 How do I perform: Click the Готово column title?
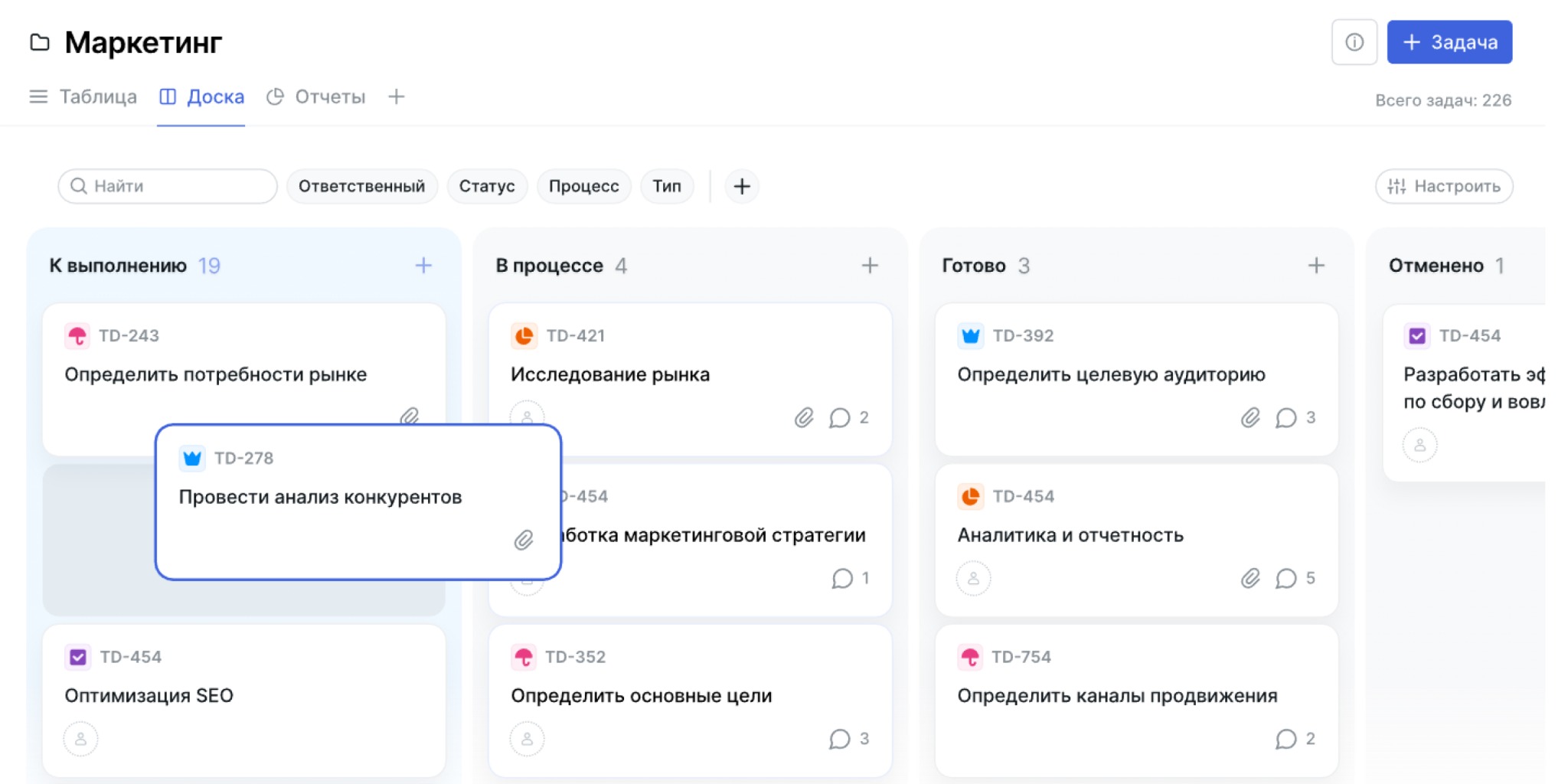[x=973, y=266]
